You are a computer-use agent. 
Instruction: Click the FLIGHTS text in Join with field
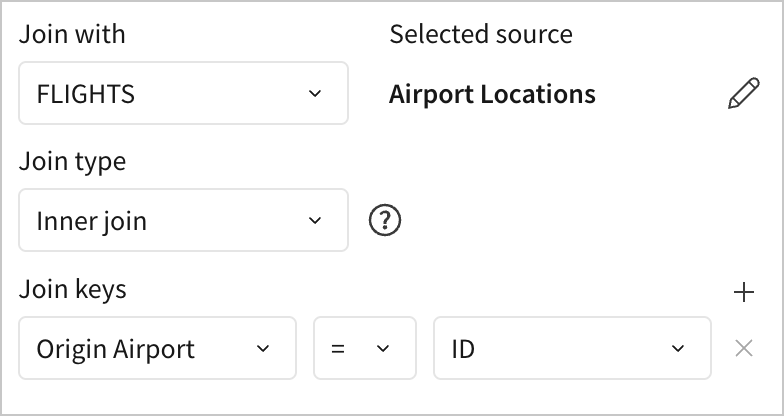pyautogui.click(x=85, y=95)
